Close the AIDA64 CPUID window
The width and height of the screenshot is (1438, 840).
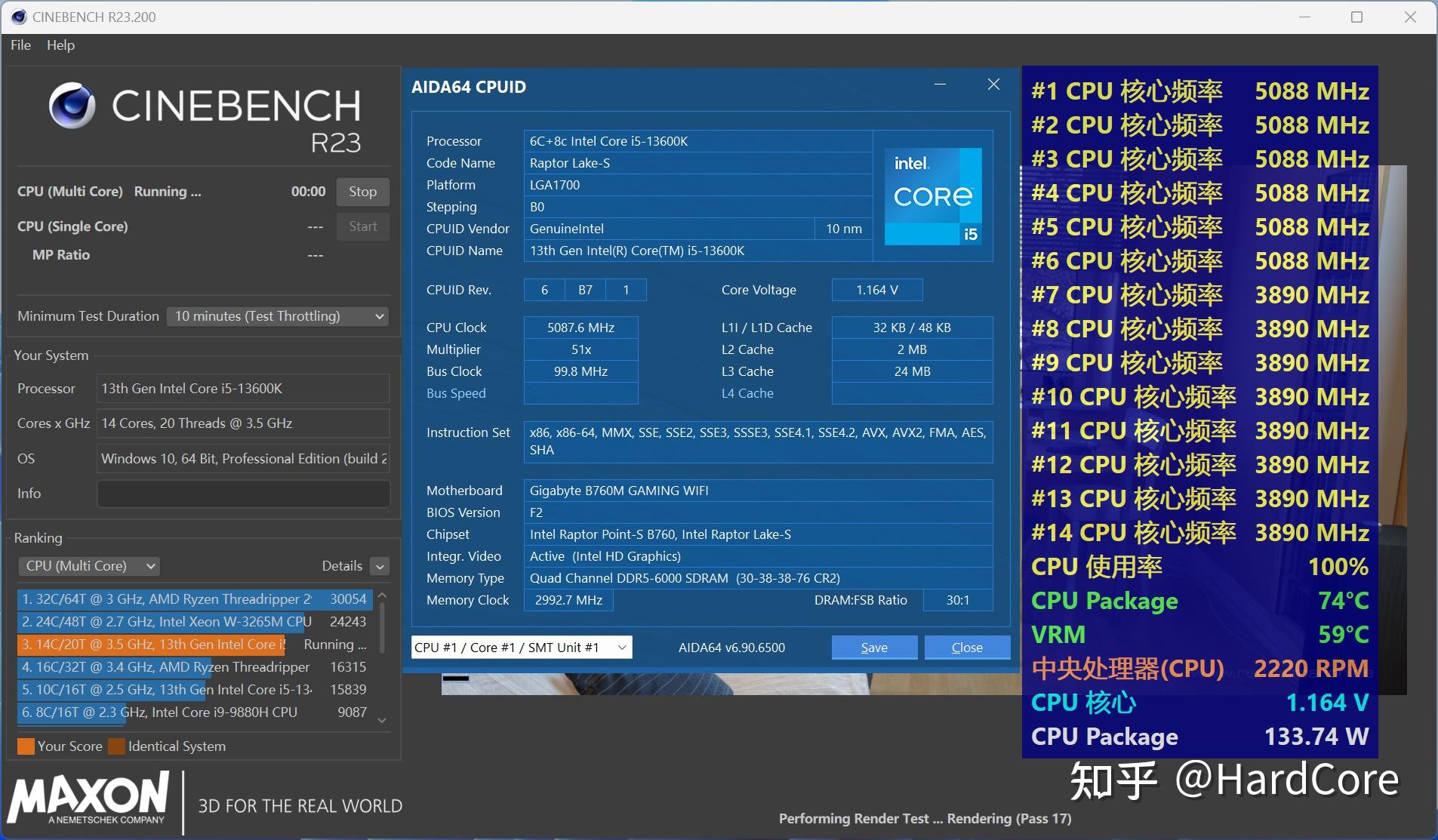[993, 85]
